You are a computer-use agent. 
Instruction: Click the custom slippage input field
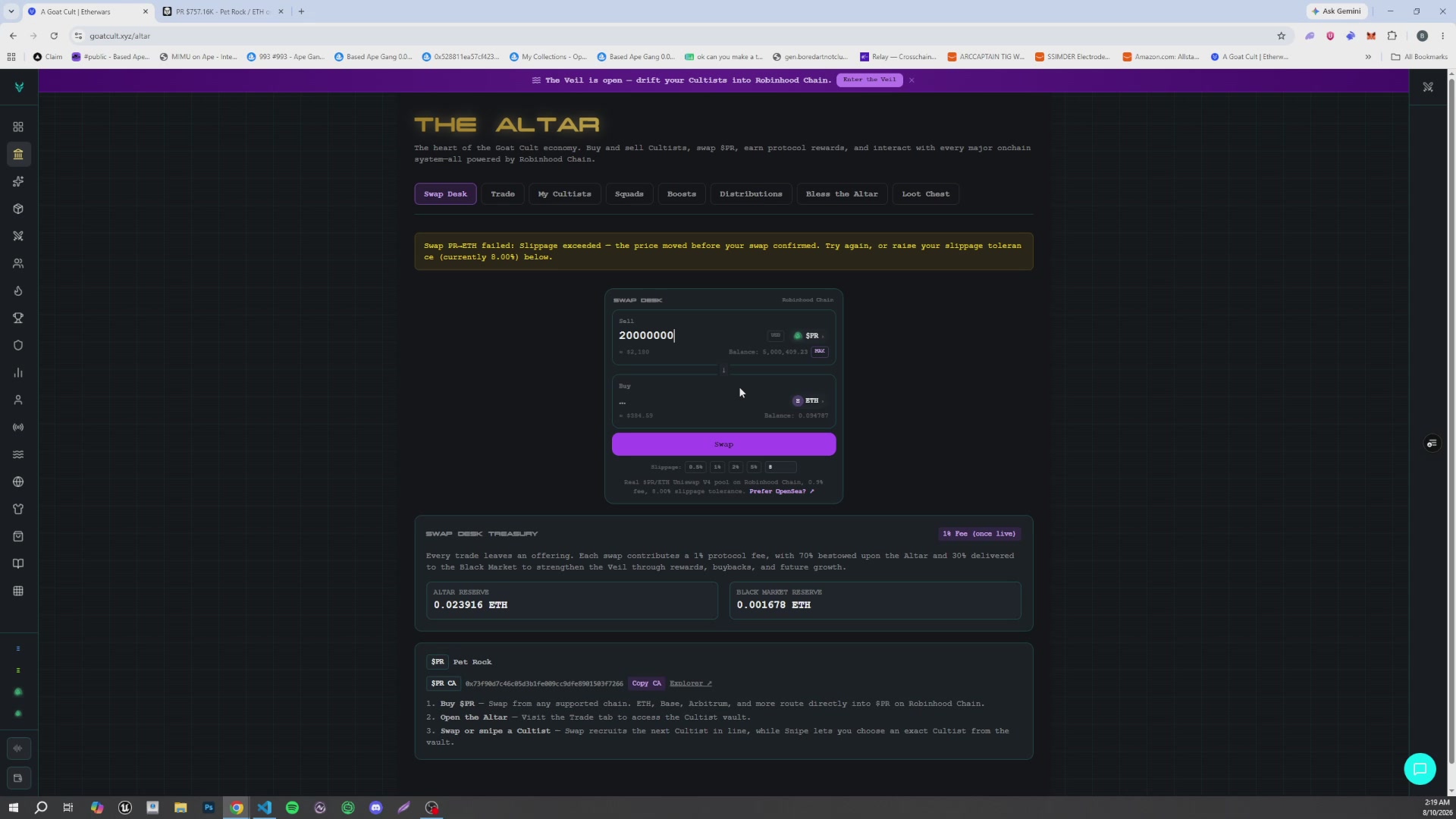(781, 467)
